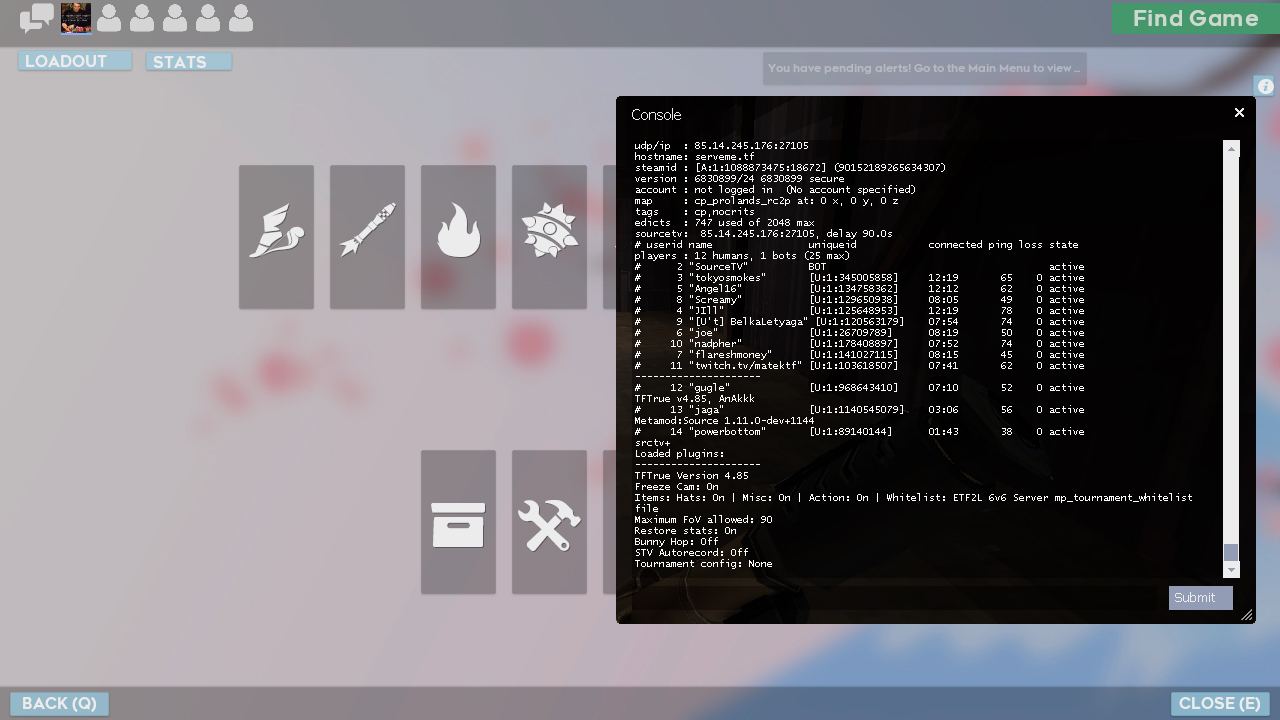Viewport: 1280px width, 720px height.
Task: Select the Scout class loadout icon
Action: point(276,237)
